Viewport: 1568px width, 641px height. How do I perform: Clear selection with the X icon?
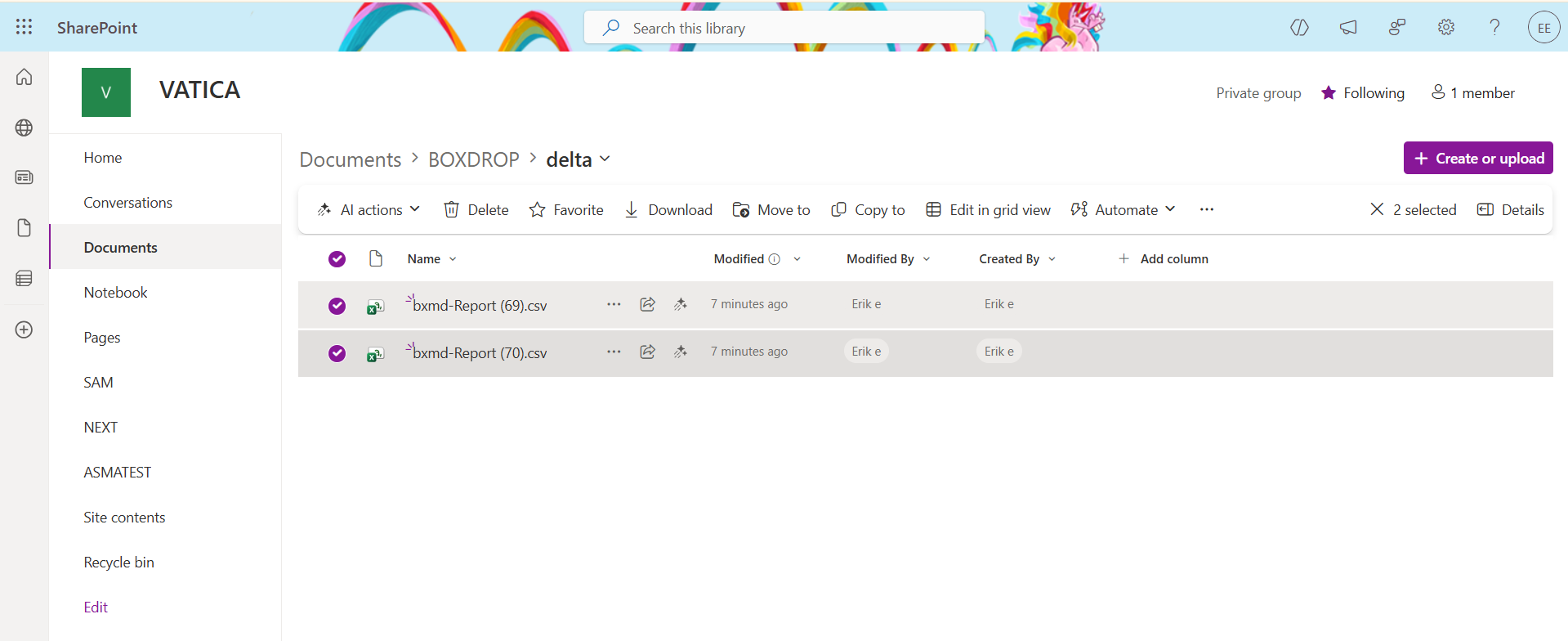click(x=1377, y=209)
